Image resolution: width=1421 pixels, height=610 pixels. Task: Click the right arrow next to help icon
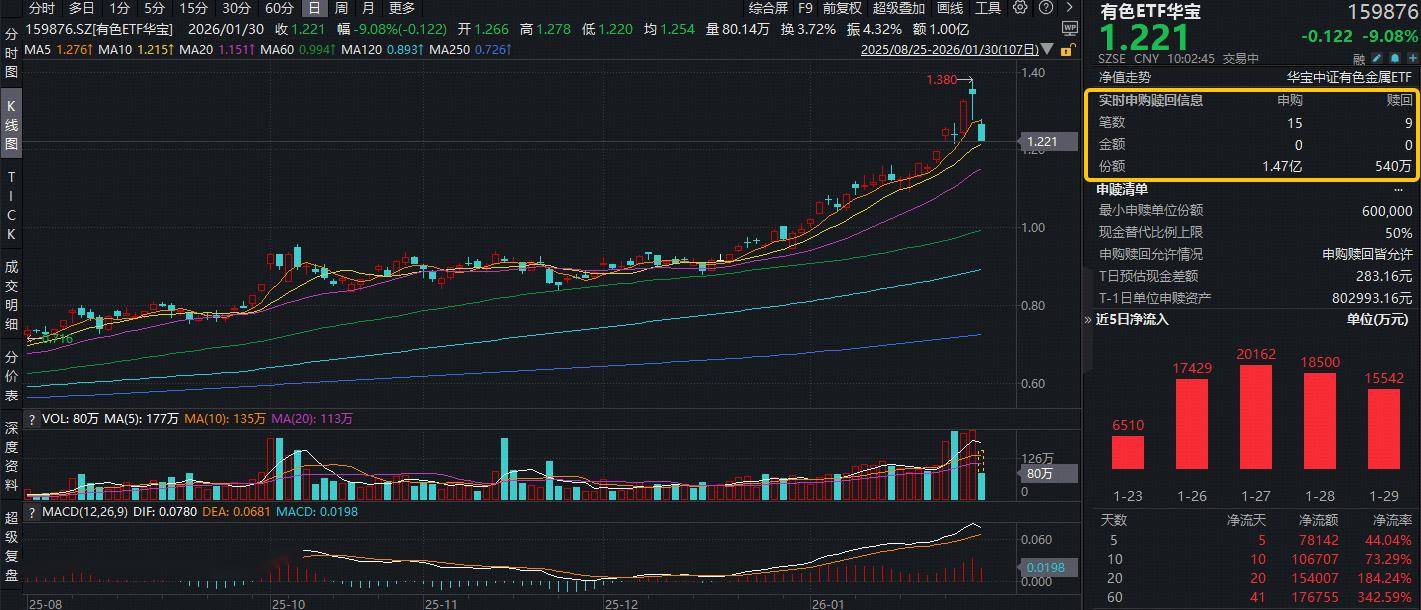coord(1069,8)
